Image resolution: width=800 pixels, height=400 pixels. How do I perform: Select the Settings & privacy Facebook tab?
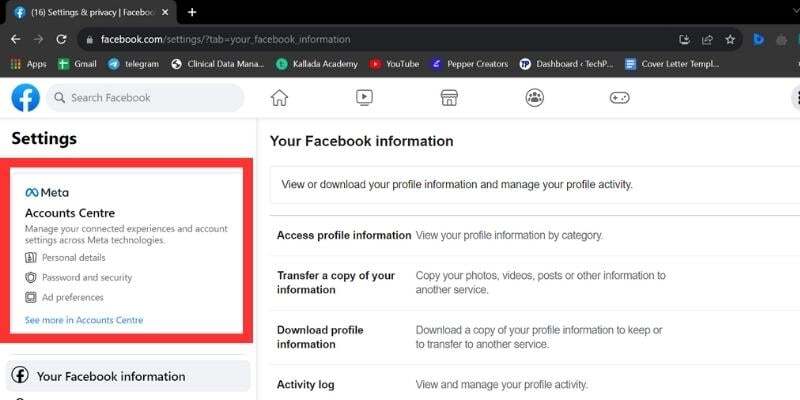tap(92, 13)
